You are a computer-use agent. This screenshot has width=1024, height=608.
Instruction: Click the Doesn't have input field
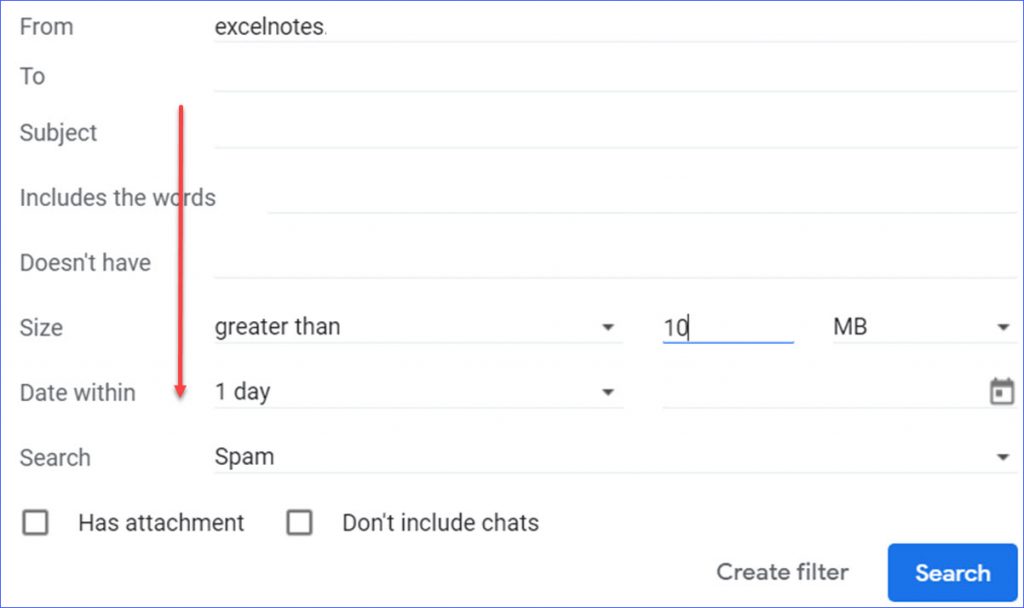(x=613, y=263)
